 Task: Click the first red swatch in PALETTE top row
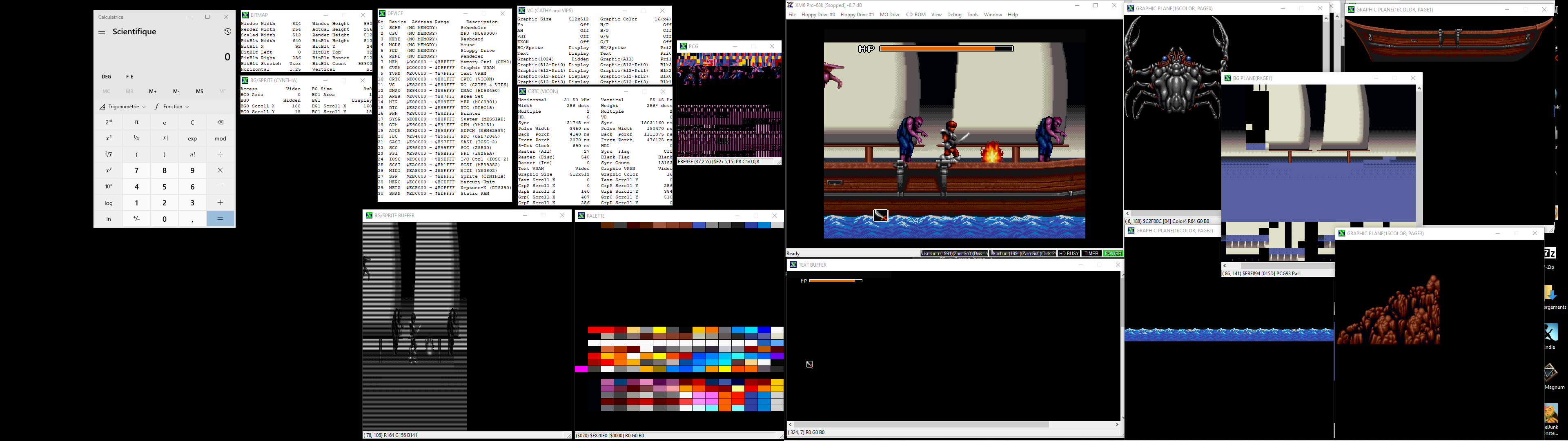coord(594,330)
